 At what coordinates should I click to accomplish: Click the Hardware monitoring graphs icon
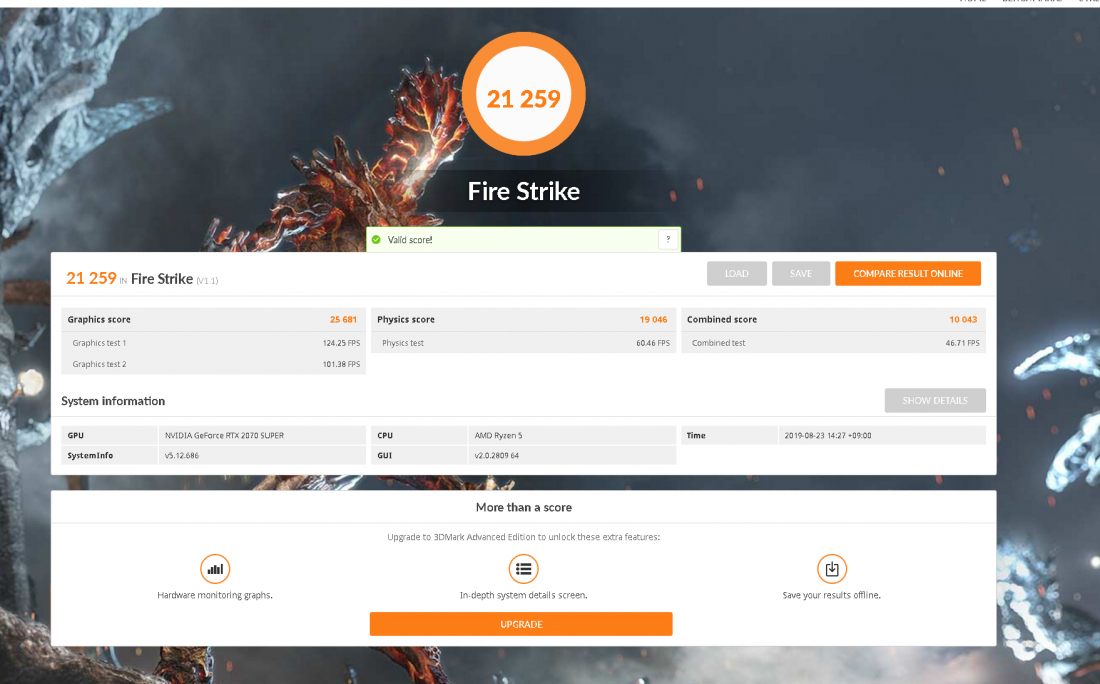pyautogui.click(x=215, y=569)
